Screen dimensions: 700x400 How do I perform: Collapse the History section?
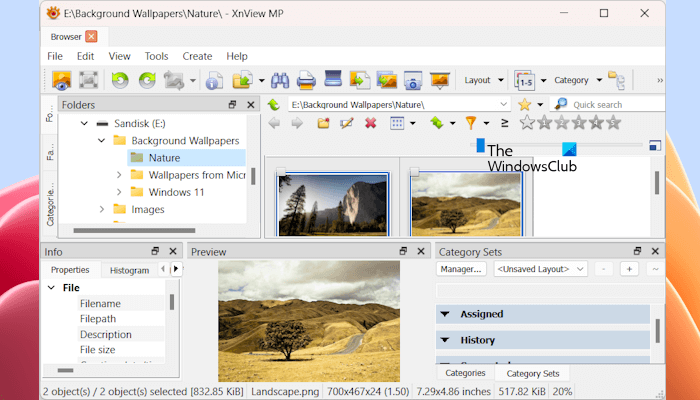445,340
